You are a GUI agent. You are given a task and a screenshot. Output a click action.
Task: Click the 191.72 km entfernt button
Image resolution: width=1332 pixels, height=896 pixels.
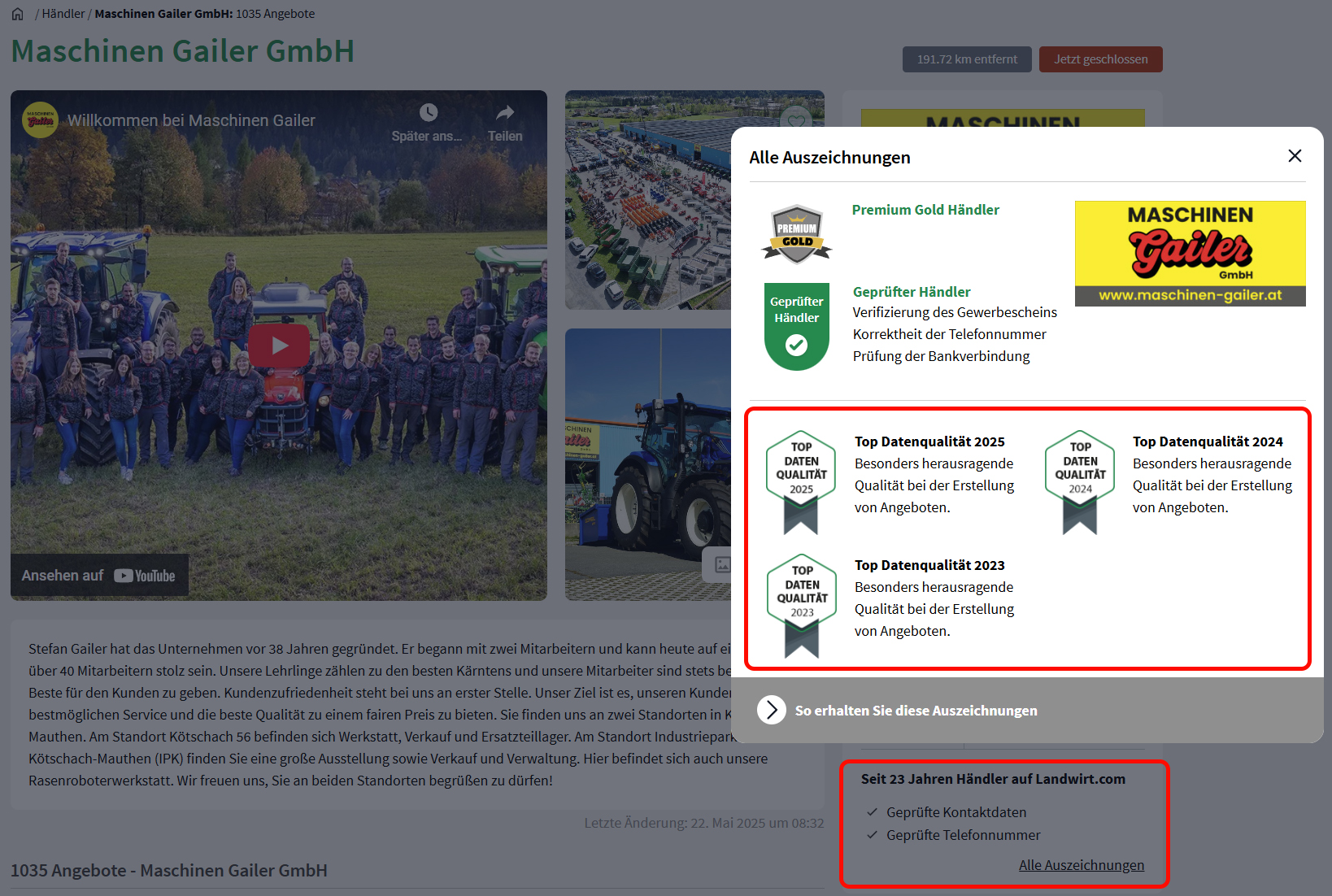[x=967, y=59]
